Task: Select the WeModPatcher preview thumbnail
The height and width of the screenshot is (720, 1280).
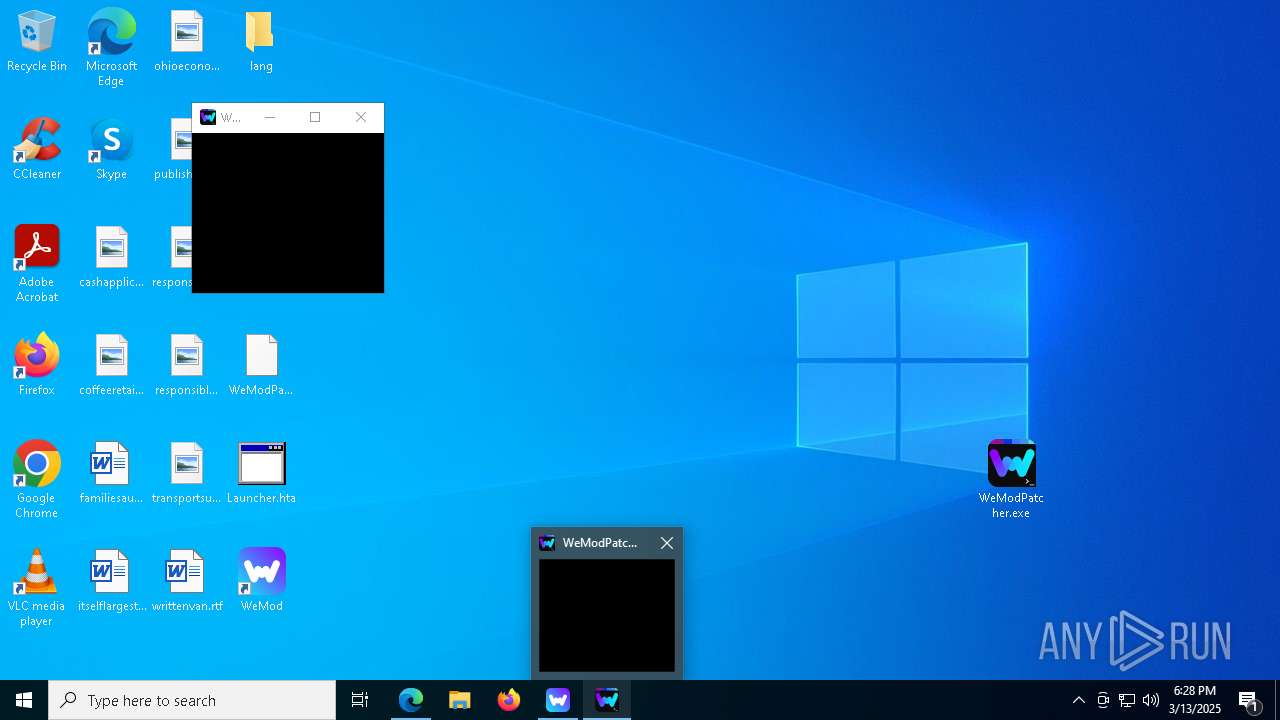Action: click(x=607, y=615)
